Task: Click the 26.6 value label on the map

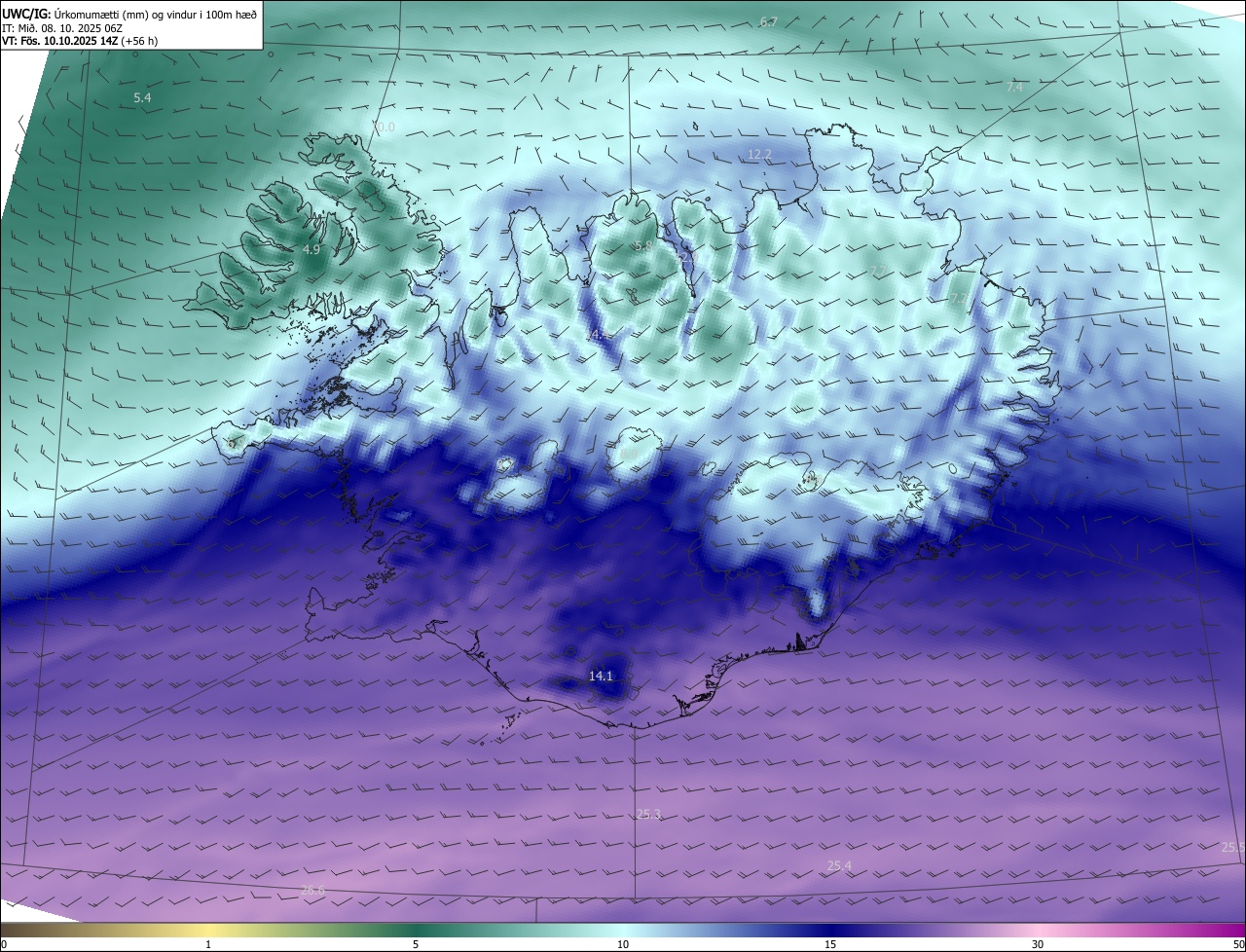Action: coord(312,890)
